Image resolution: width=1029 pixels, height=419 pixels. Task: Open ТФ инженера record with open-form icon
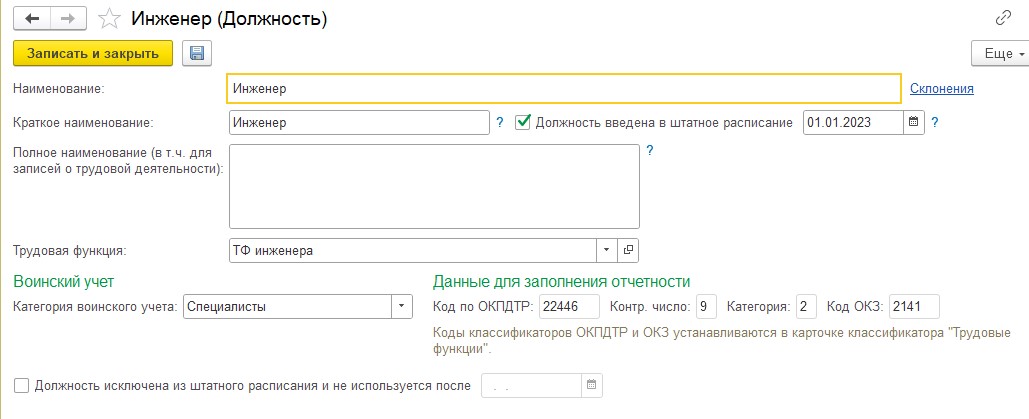tap(627, 250)
